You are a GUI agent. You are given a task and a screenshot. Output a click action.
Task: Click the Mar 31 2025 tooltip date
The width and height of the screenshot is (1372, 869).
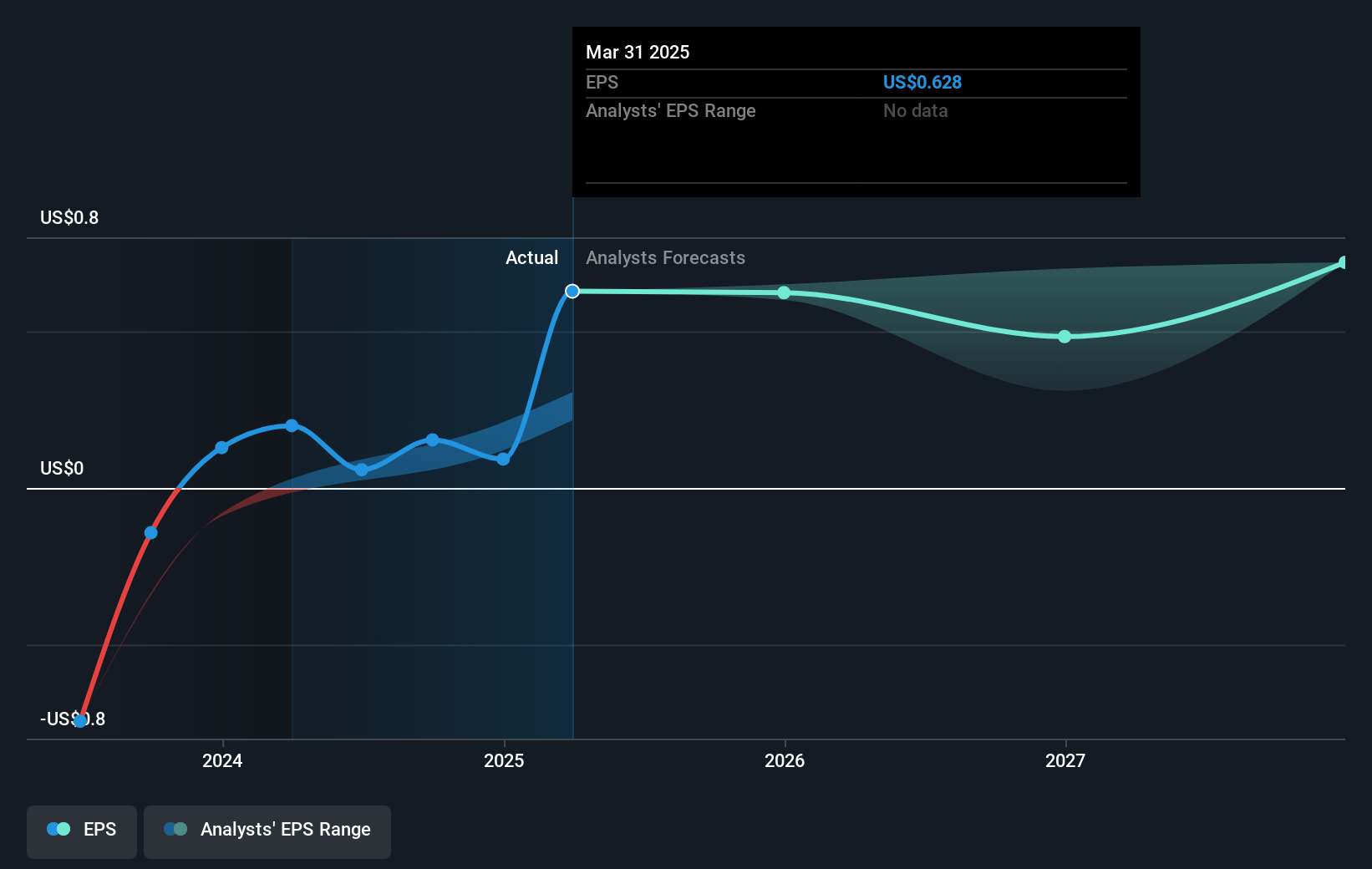[x=638, y=52]
